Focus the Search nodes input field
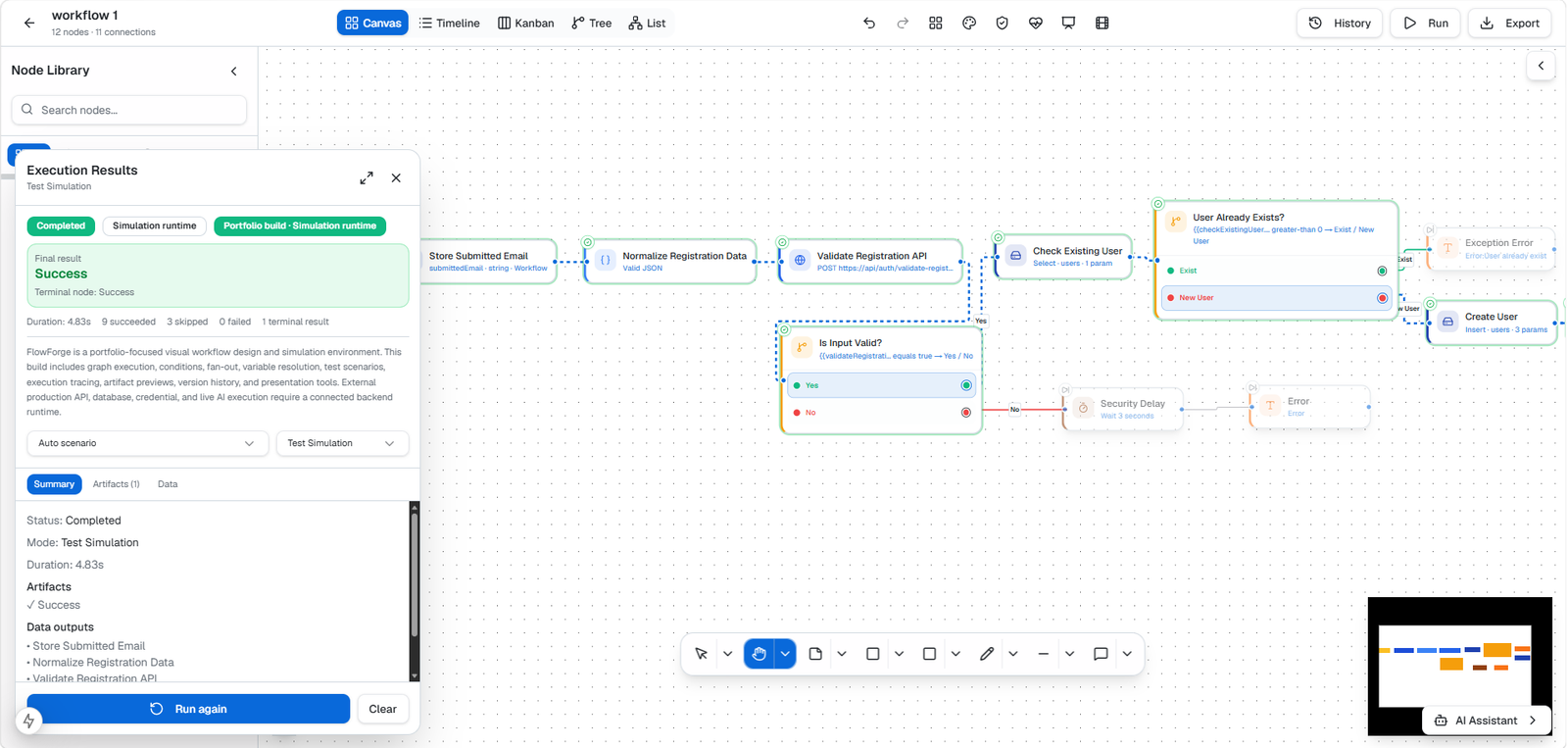1568x748 pixels. (129, 110)
